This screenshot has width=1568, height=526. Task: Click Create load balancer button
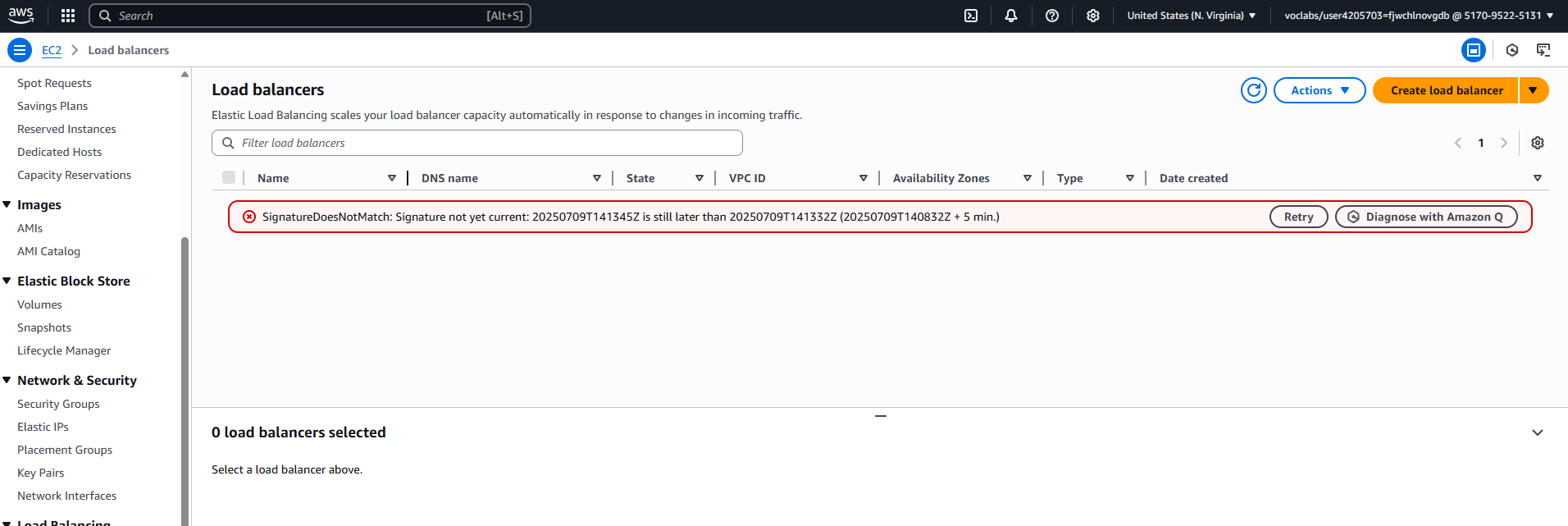1446,90
